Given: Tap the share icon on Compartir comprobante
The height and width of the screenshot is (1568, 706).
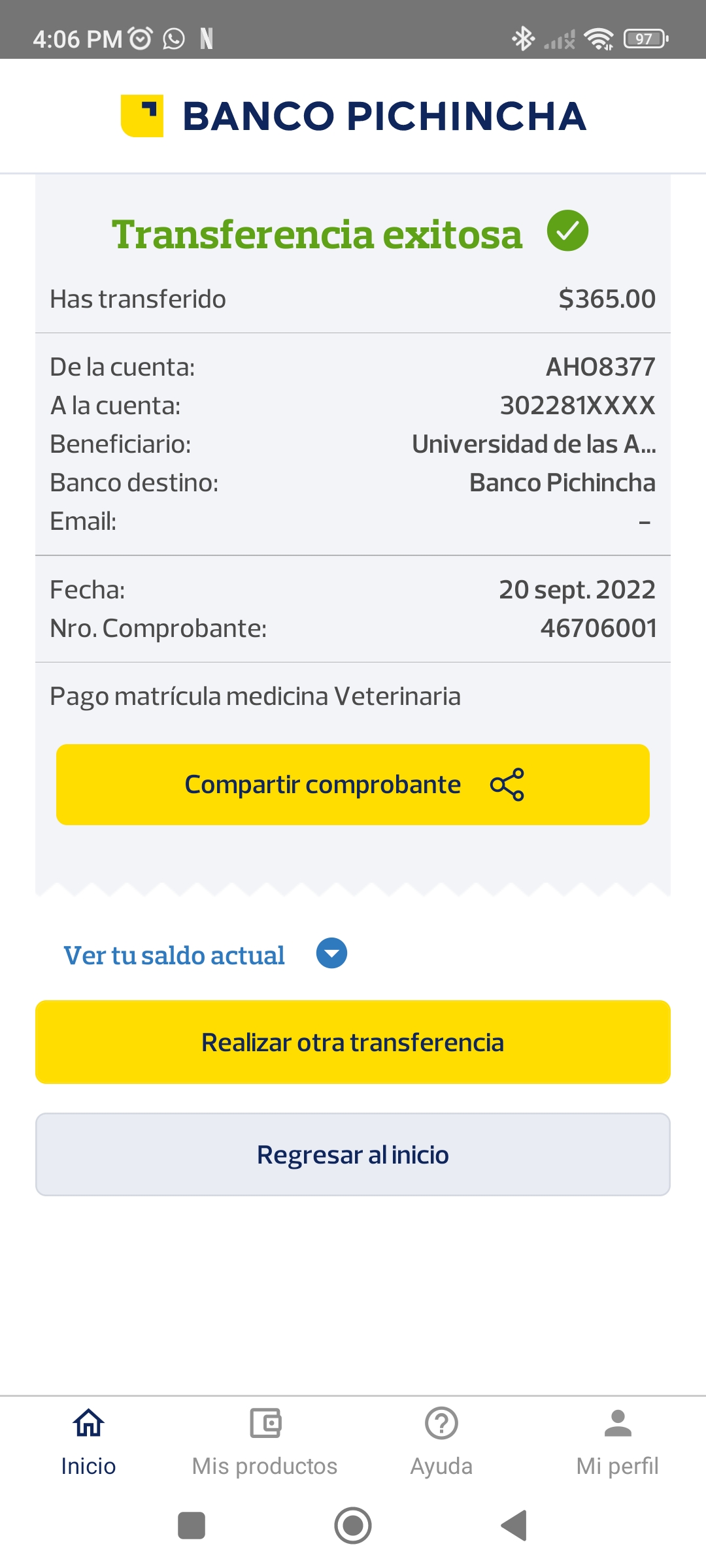Looking at the screenshot, I should point(507,784).
